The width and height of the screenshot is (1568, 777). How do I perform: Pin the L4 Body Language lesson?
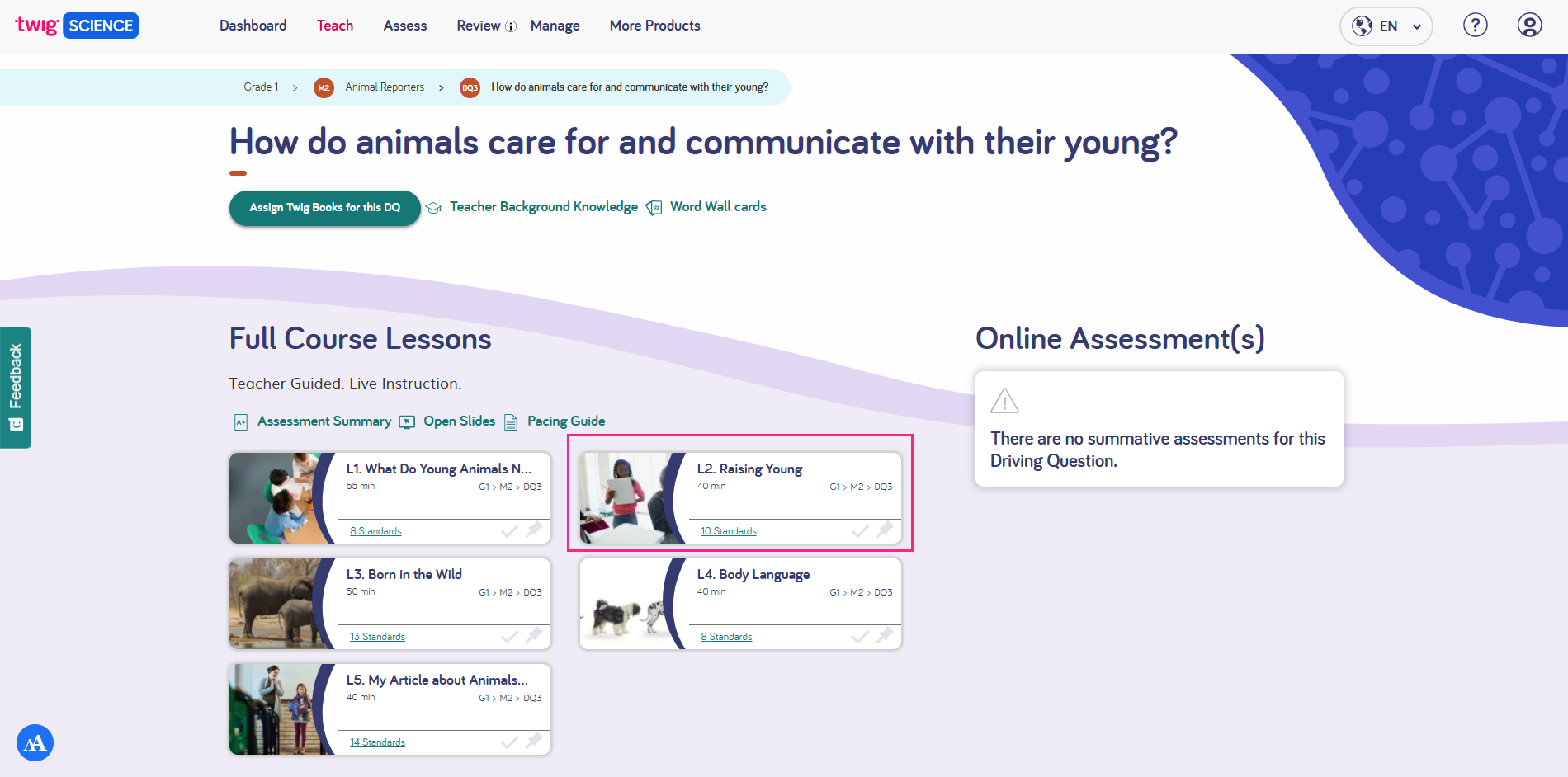tap(885, 635)
